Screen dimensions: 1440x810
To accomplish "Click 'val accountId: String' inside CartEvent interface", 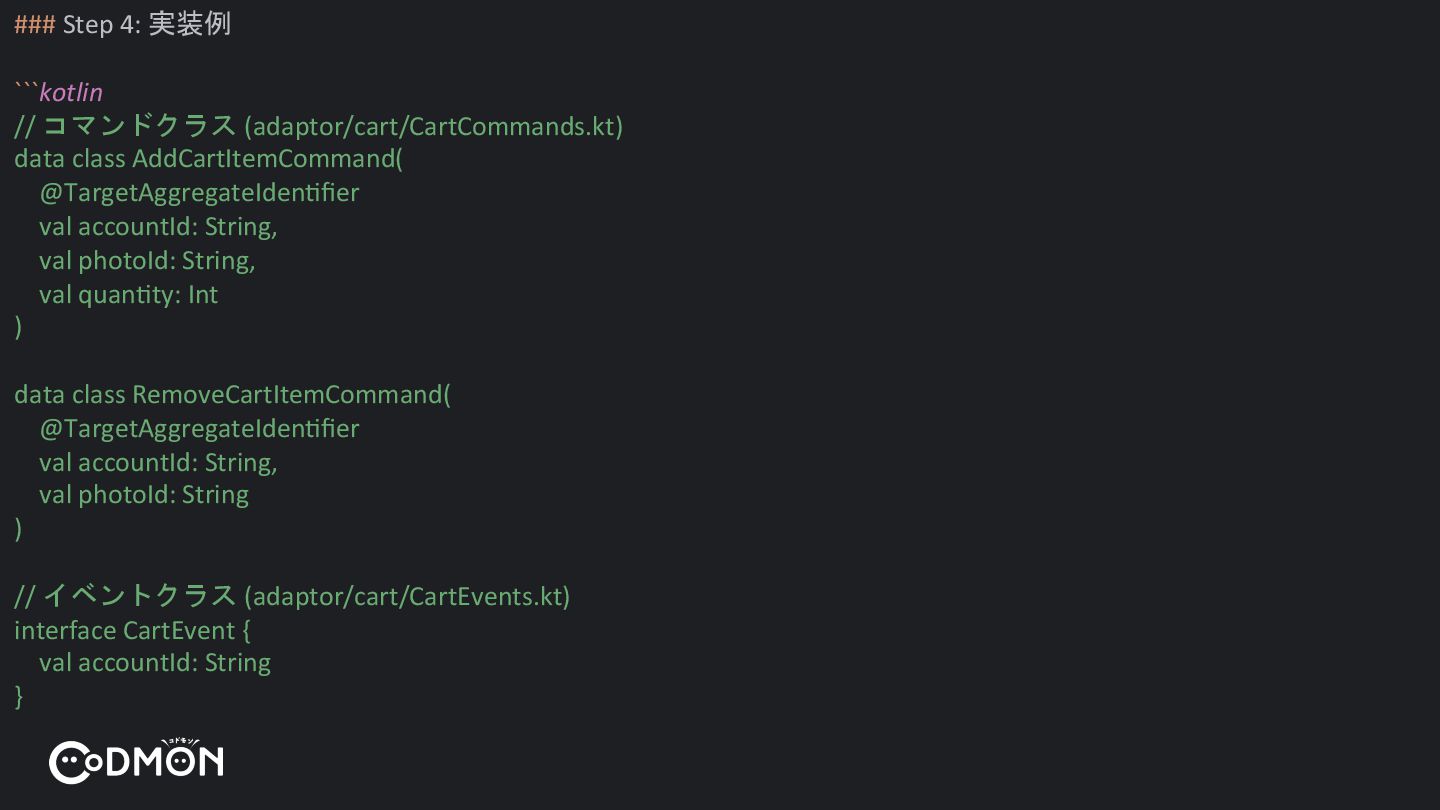I will click(155, 662).
